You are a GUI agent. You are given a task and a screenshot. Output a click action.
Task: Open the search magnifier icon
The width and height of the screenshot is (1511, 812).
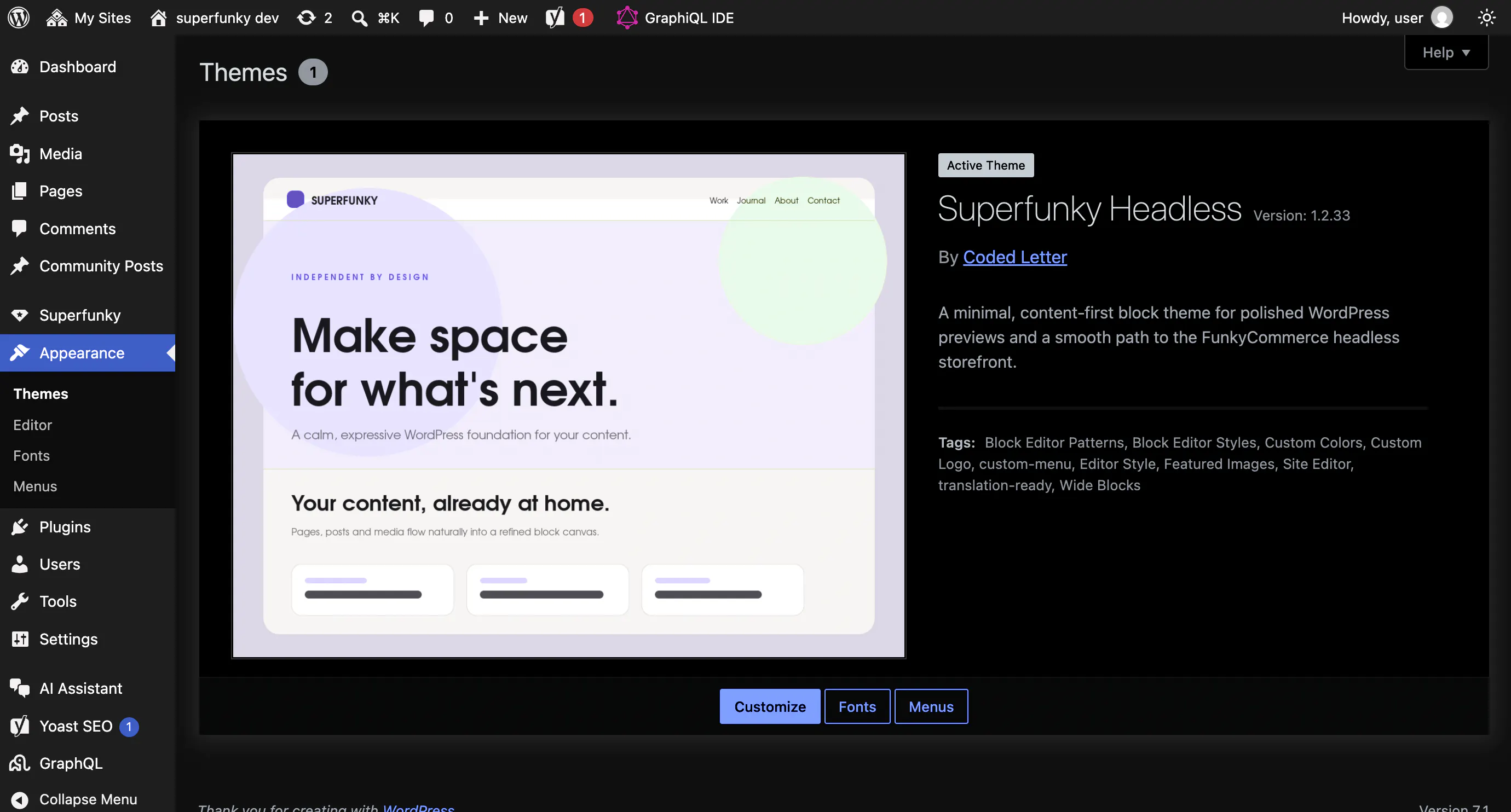[x=360, y=18]
